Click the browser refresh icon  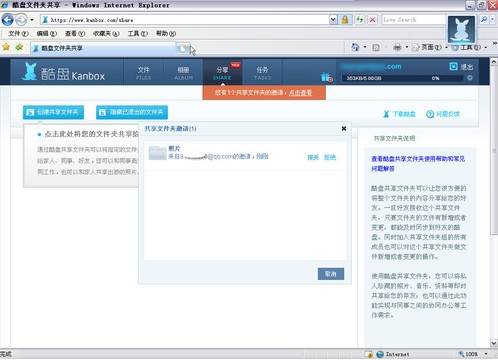359,20
